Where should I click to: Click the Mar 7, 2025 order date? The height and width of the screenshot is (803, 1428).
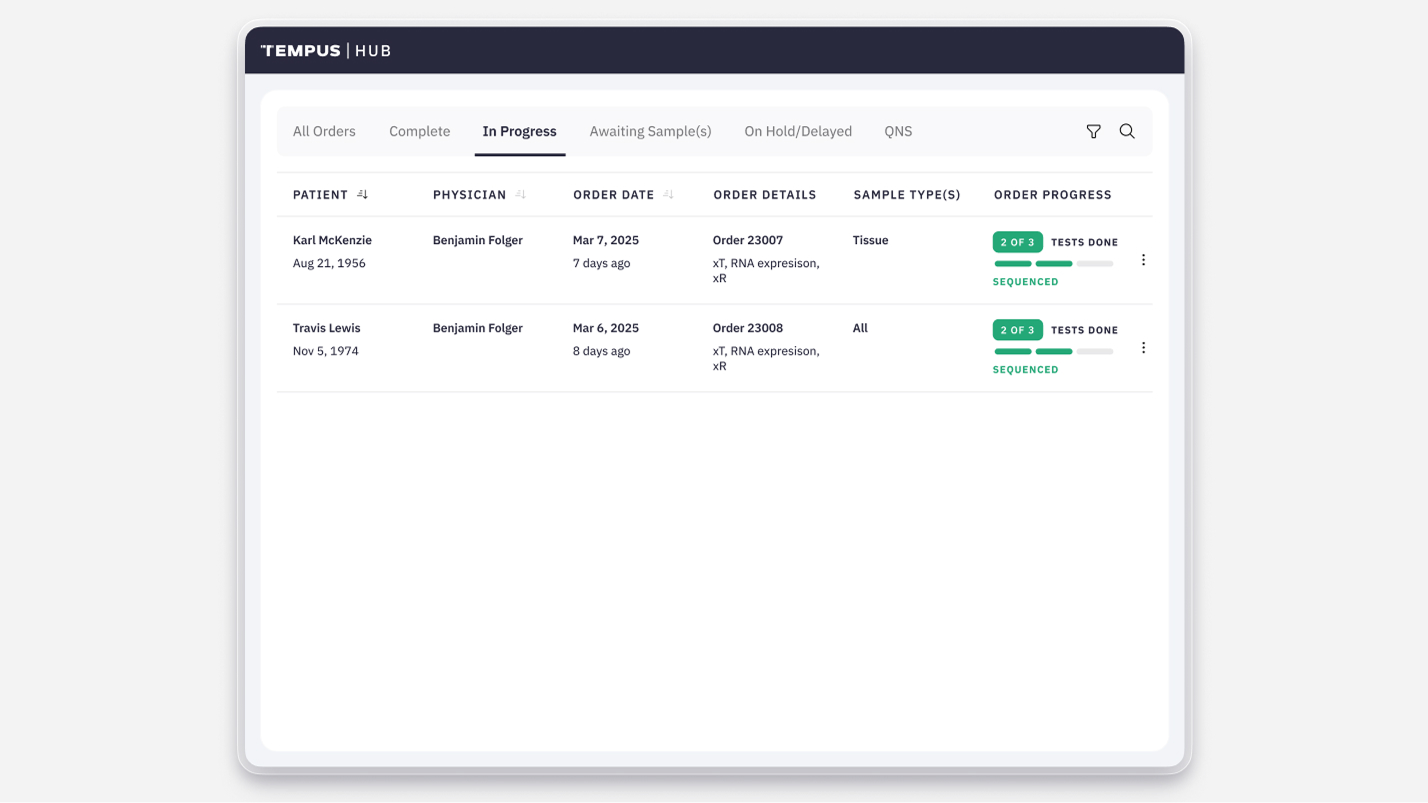[606, 240]
